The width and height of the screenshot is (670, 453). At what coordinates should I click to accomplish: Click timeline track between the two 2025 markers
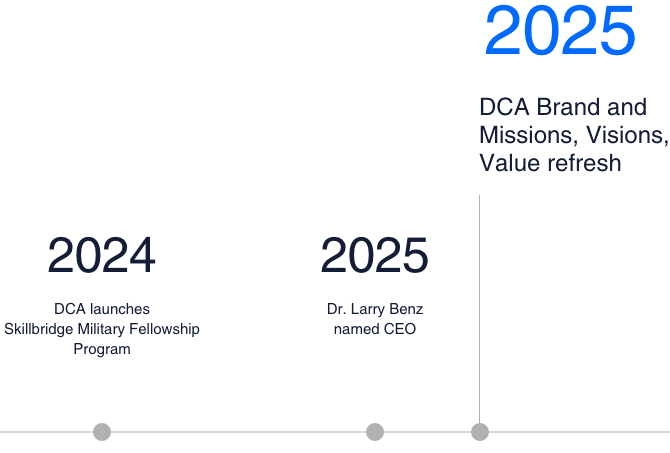(428, 432)
